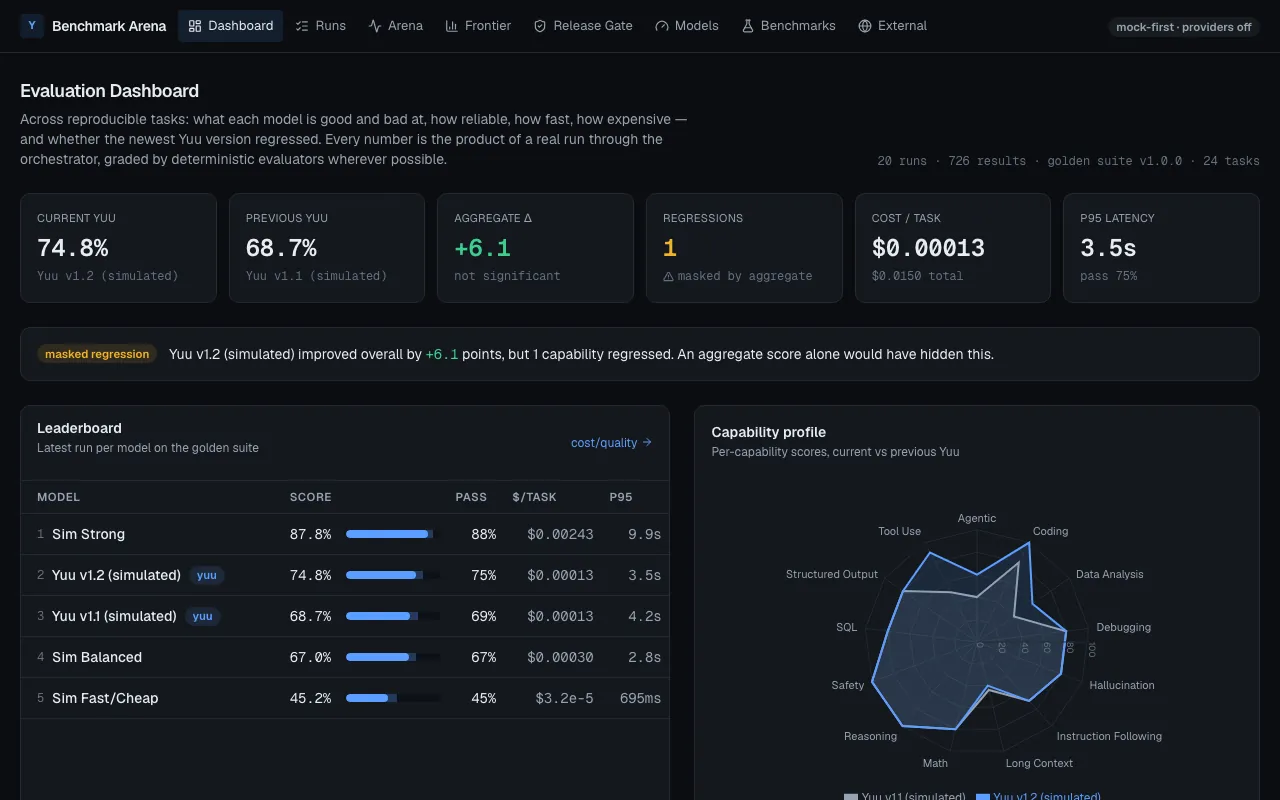Click the yuu tag on Yuu v1.1 row
Viewport: 1280px width, 800px height.
click(x=203, y=616)
